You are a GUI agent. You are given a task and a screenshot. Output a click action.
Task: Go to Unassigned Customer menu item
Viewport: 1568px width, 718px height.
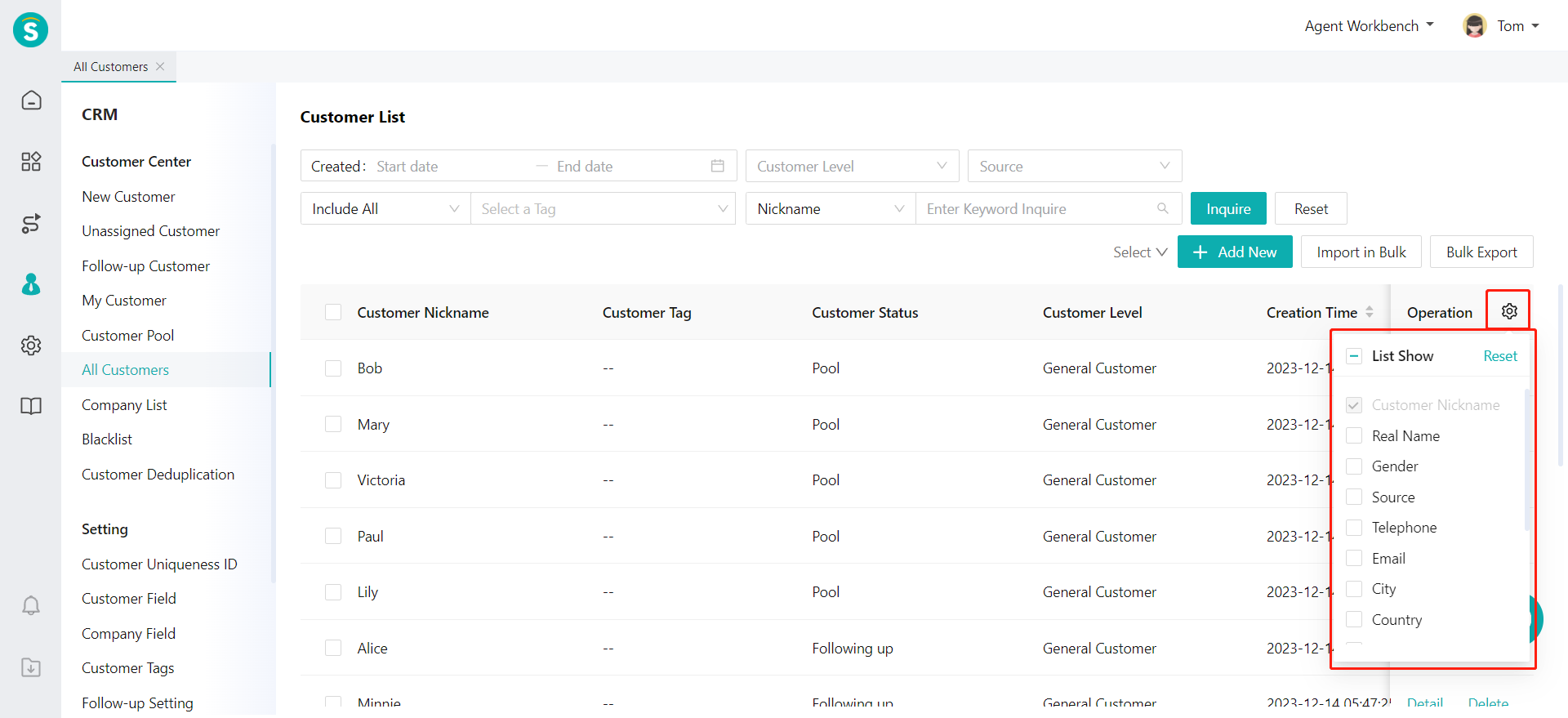pyautogui.click(x=150, y=231)
